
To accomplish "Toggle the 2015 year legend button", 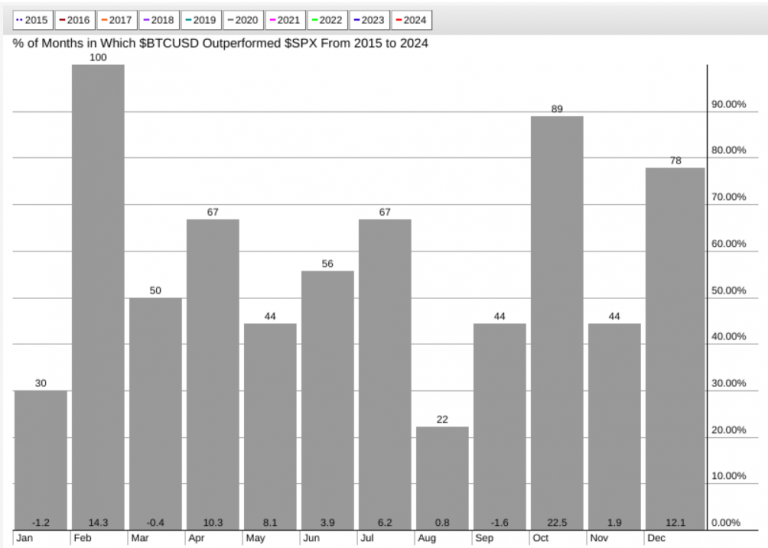I will (33, 20).
